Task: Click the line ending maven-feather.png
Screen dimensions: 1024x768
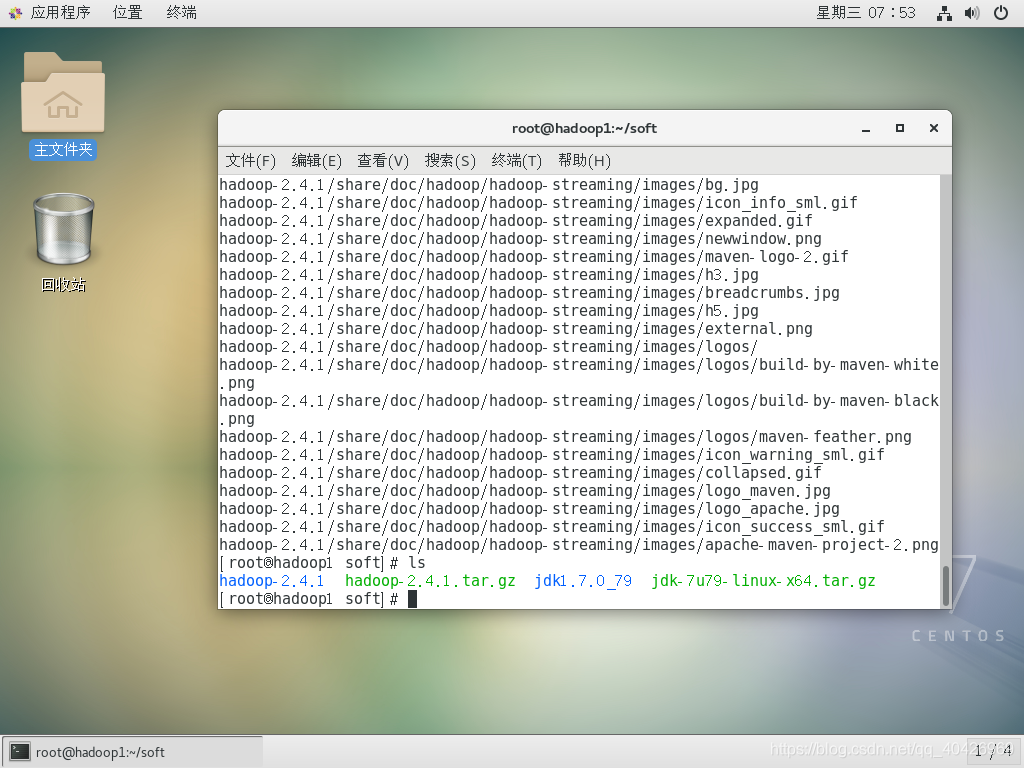Action: 566,436
